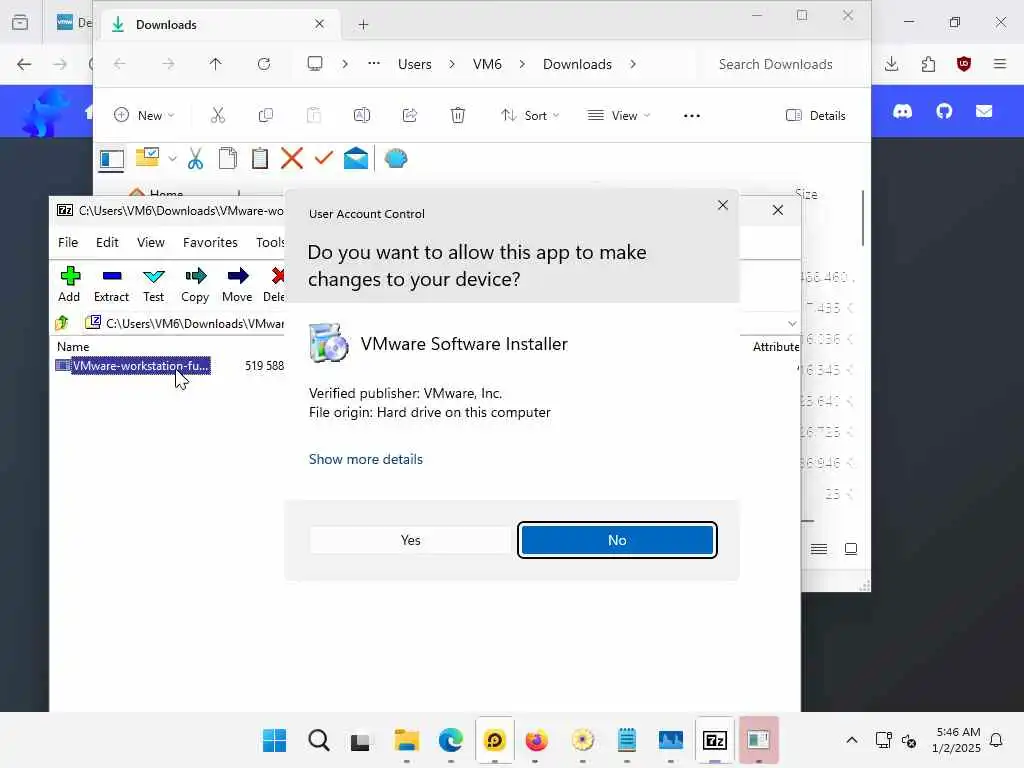Click Copy icon in Explorer command bar
1024x768 pixels.
click(266, 116)
